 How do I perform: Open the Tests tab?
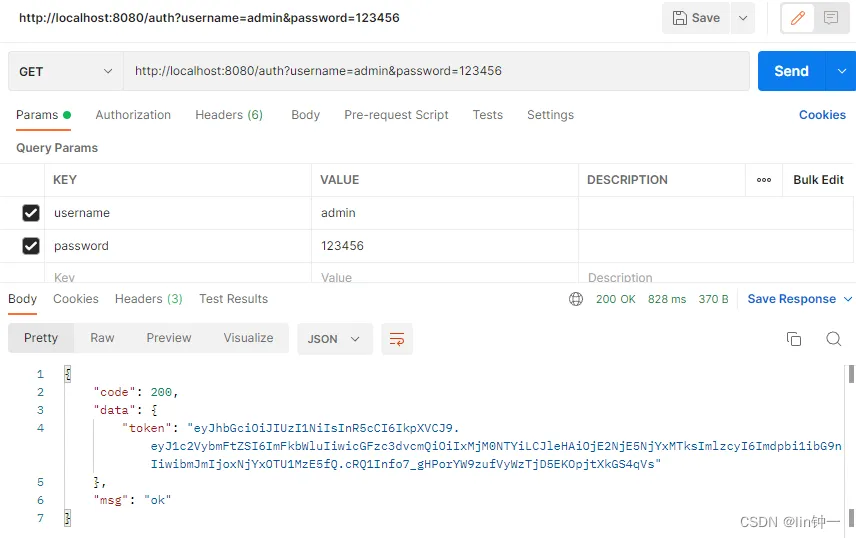[x=488, y=115]
